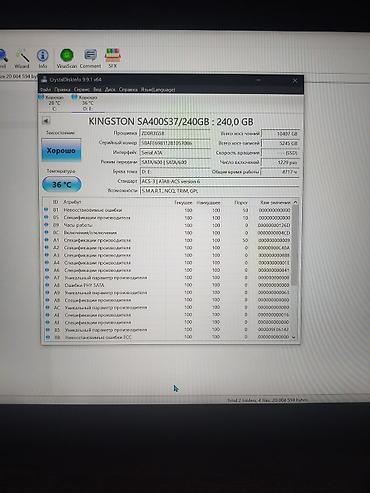Click the blue status dot for attribute 0C

[46, 232]
